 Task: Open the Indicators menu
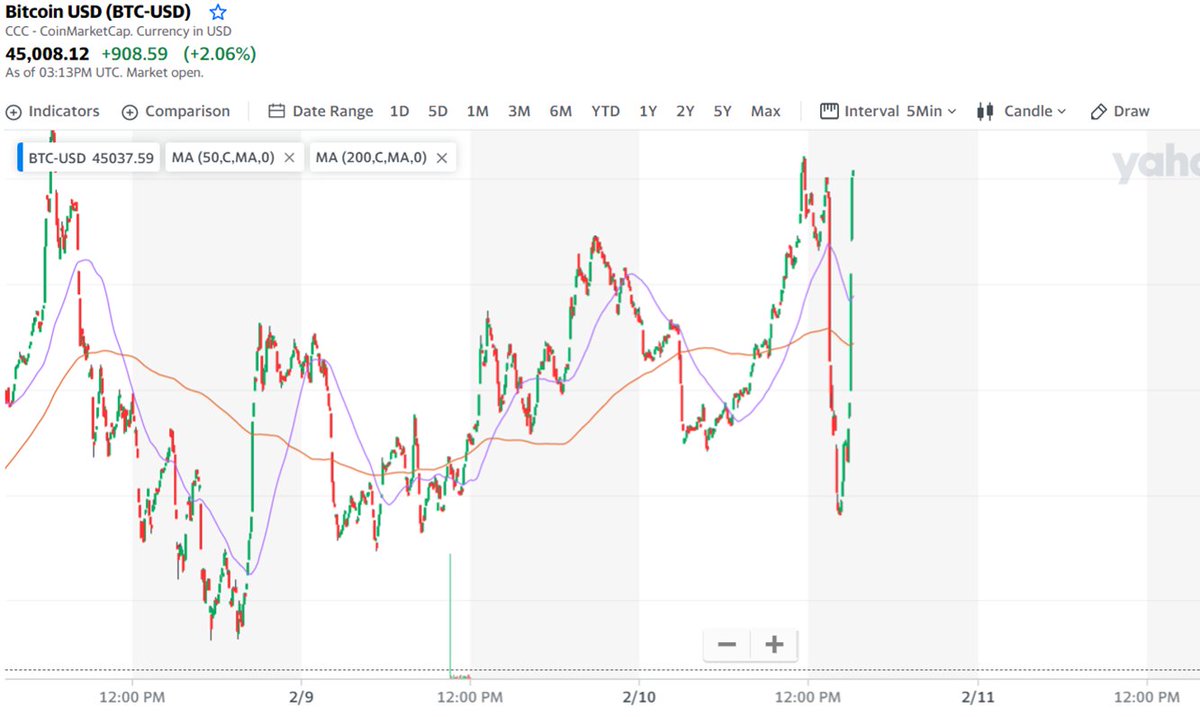point(53,111)
